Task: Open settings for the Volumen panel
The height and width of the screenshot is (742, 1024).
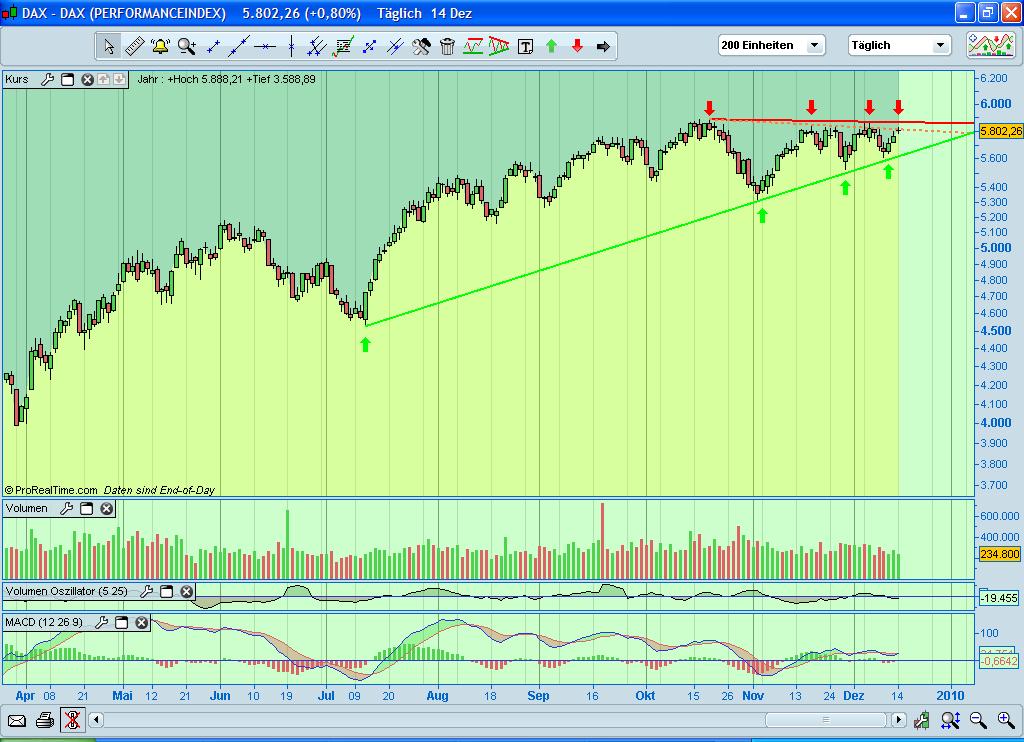Action: [66, 508]
